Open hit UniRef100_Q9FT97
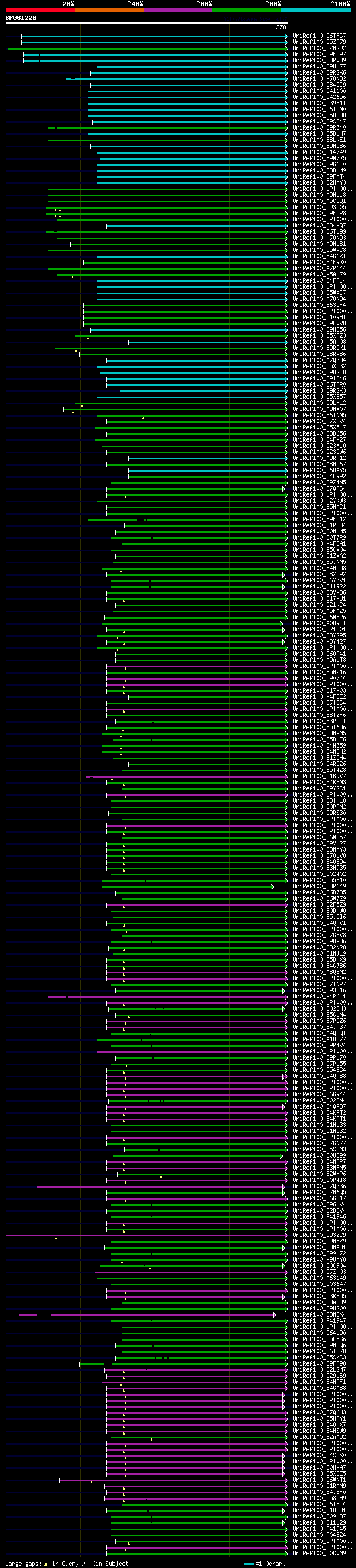Image resolution: width=356 pixels, height=1568 pixels. tap(319, 54)
